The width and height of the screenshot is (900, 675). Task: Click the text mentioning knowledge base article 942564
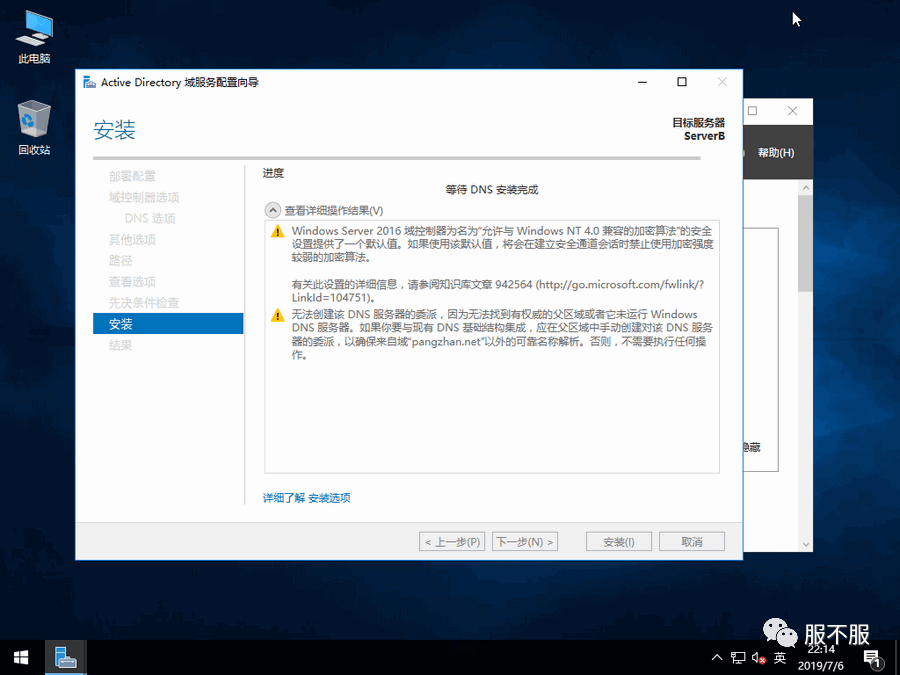[x=498, y=291]
